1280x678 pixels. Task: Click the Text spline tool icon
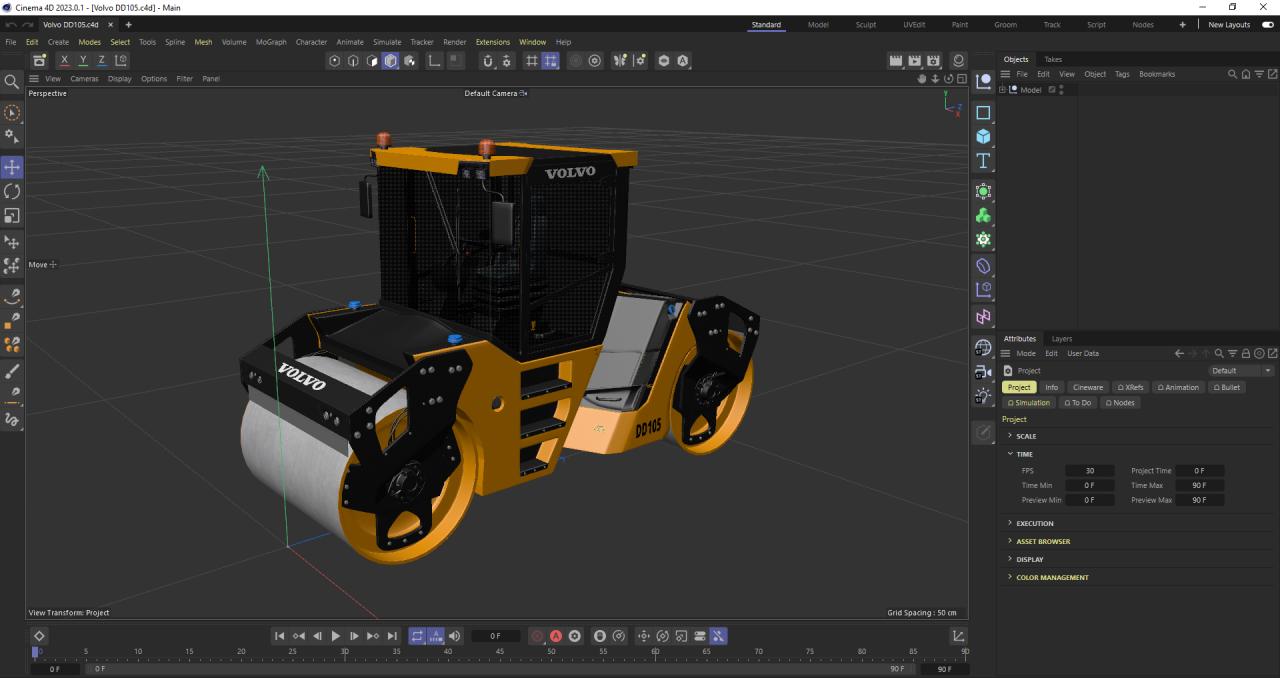983,161
